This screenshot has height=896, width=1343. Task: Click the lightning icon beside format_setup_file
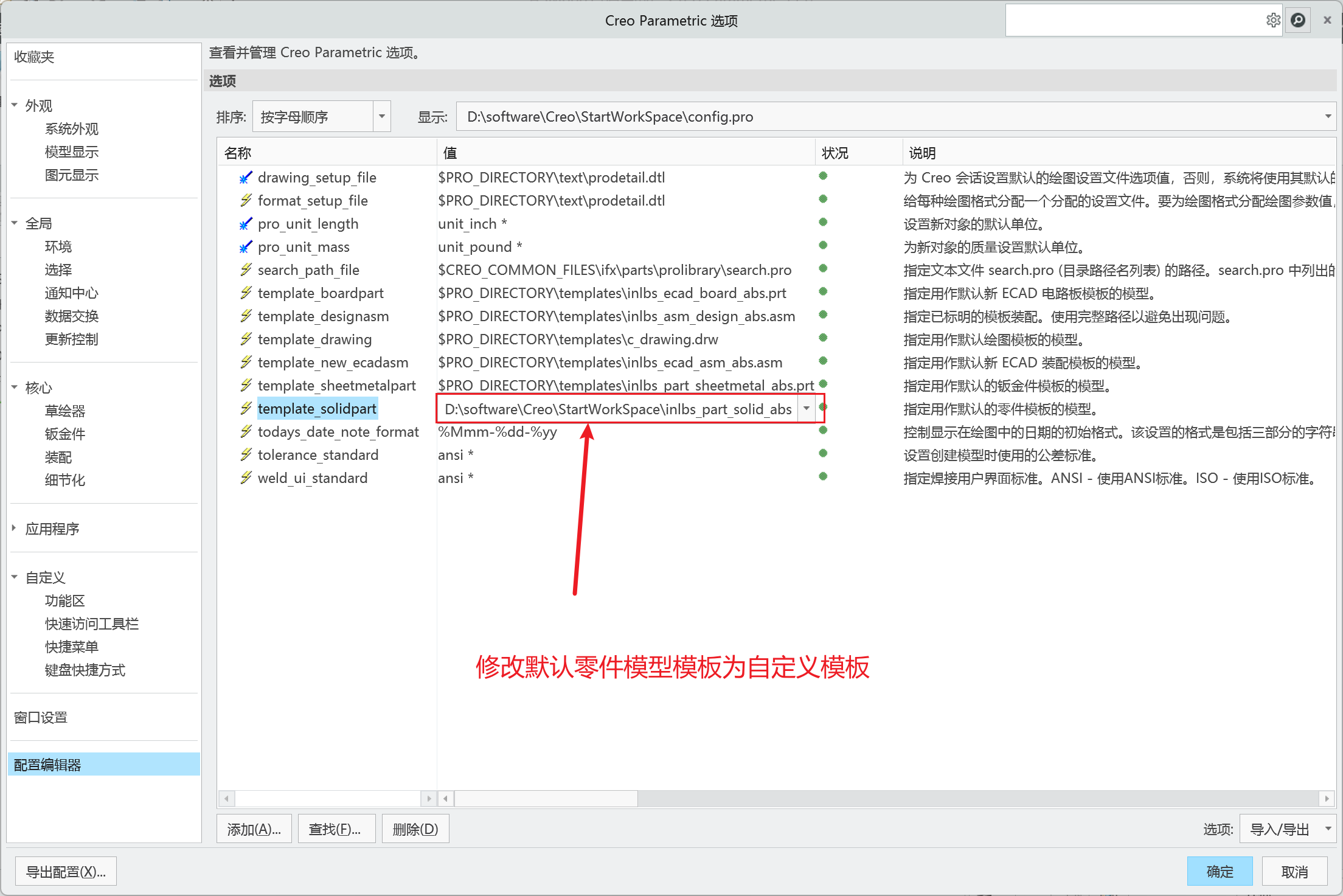(x=246, y=200)
